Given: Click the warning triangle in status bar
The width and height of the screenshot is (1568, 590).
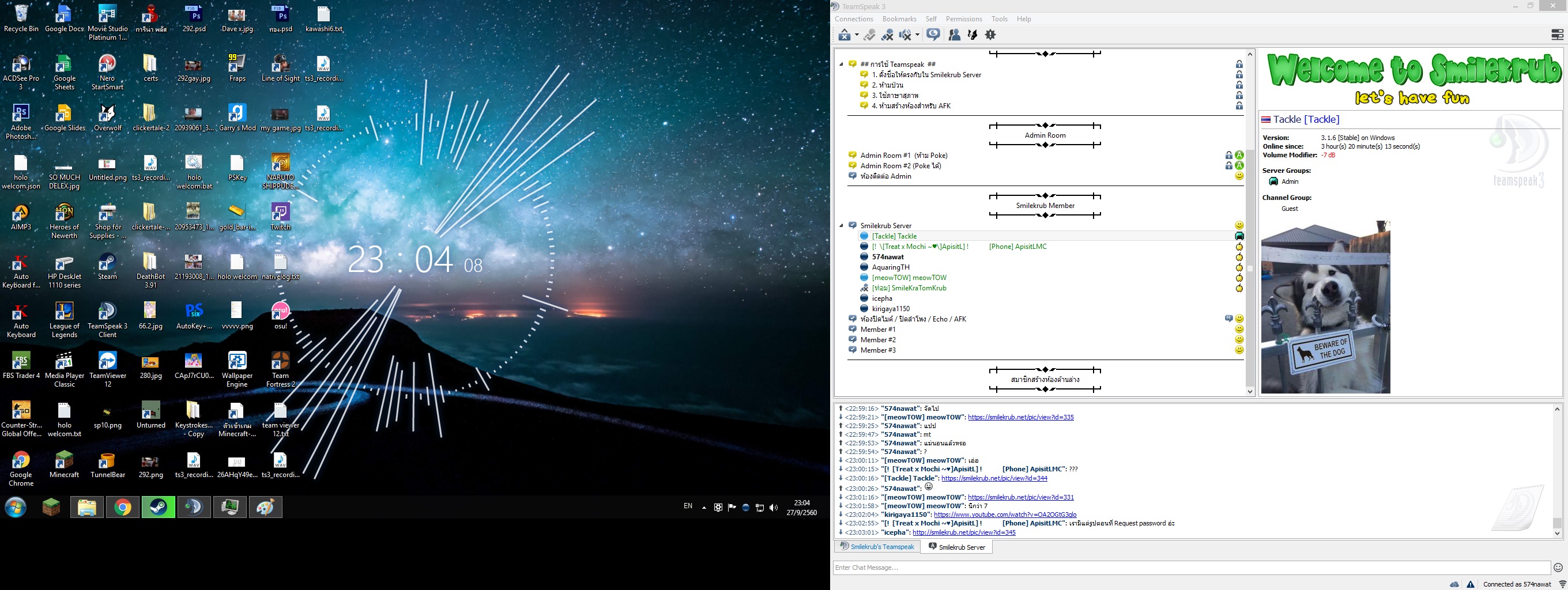Looking at the screenshot, I should pyautogui.click(x=1471, y=584).
